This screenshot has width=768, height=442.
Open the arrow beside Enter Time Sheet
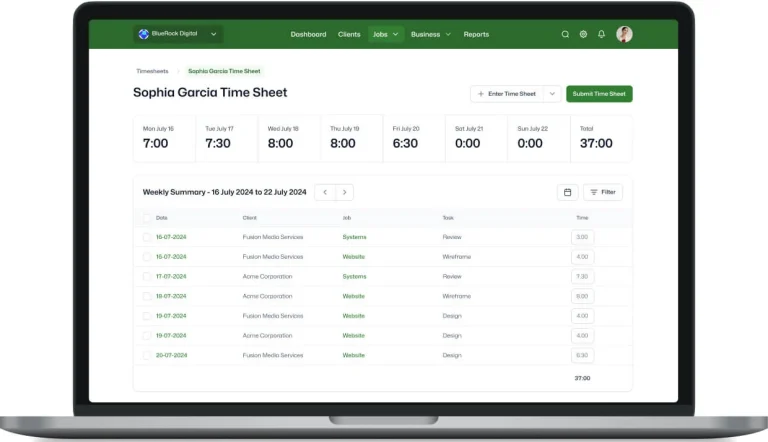click(552, 94)
